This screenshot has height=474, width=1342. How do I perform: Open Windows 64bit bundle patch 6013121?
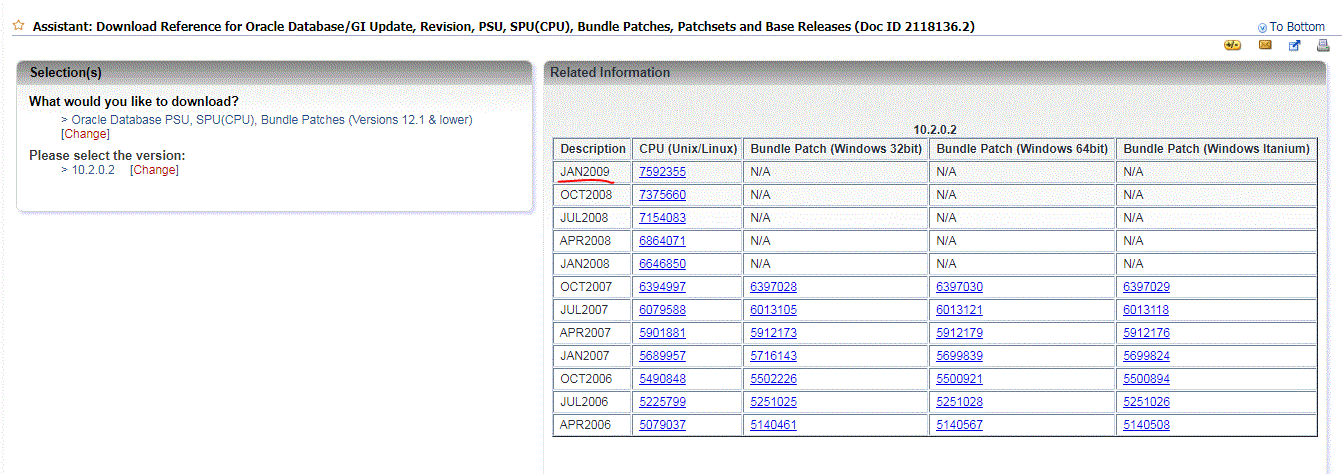959,310
